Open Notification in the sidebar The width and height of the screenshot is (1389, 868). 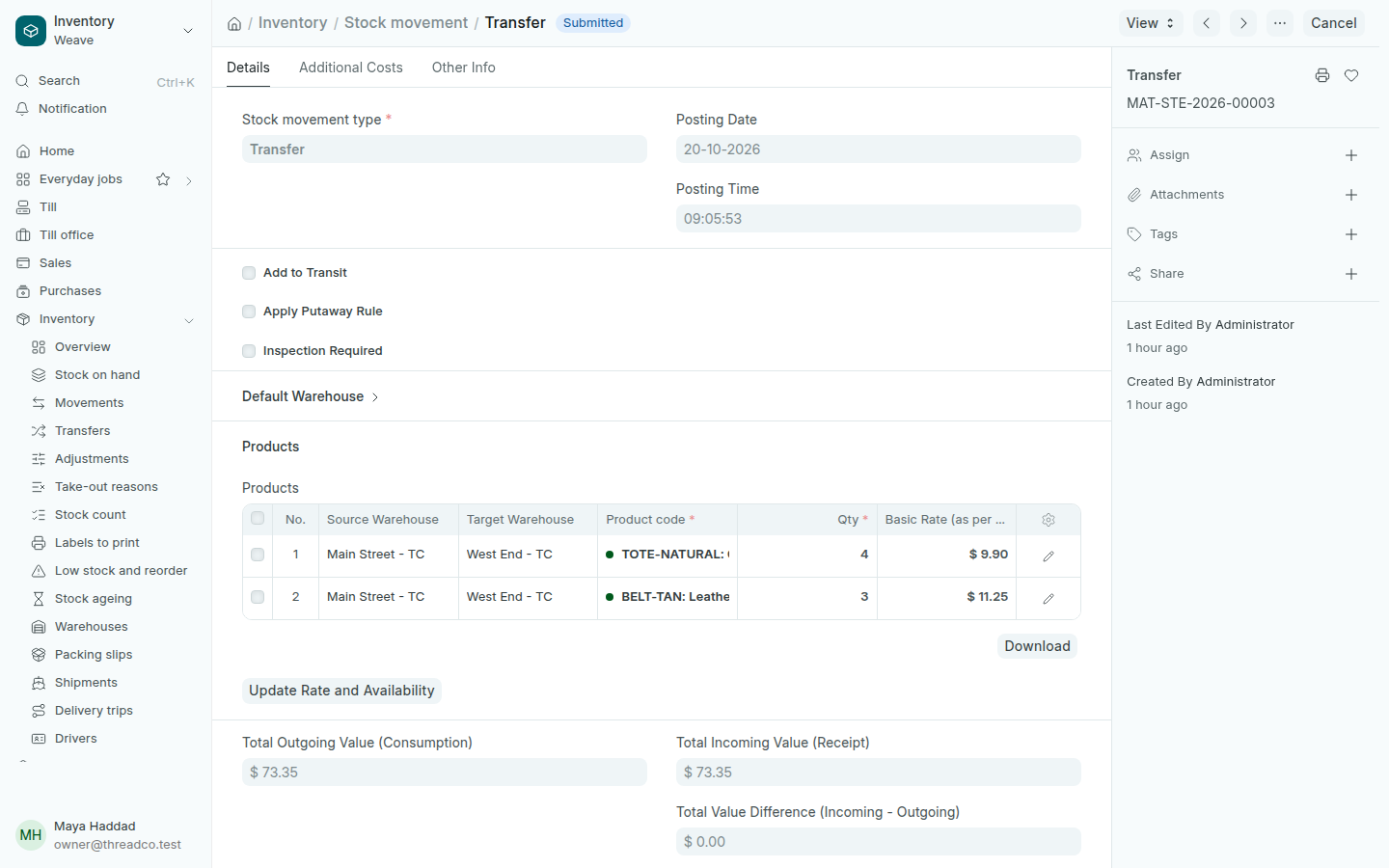pos(73,109)
